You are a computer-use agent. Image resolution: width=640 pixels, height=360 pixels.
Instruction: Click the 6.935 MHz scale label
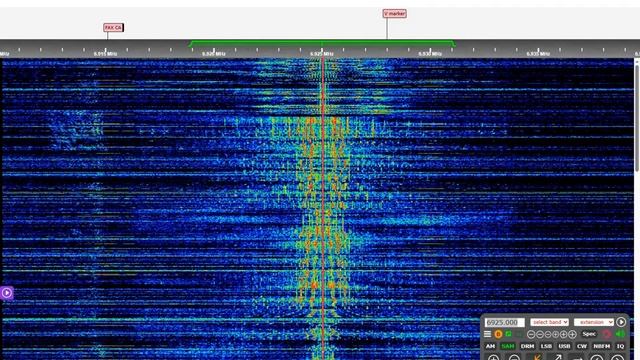click(x=538, y=53)
